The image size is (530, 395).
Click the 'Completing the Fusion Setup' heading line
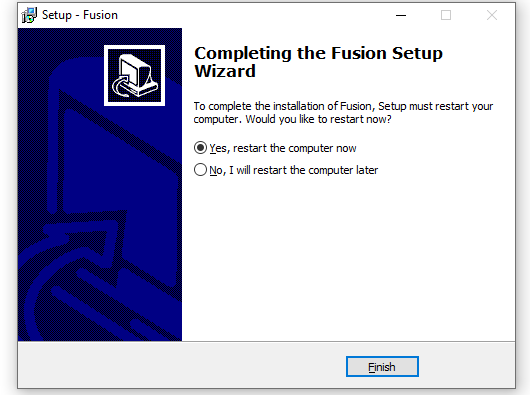tap(318, 53)
